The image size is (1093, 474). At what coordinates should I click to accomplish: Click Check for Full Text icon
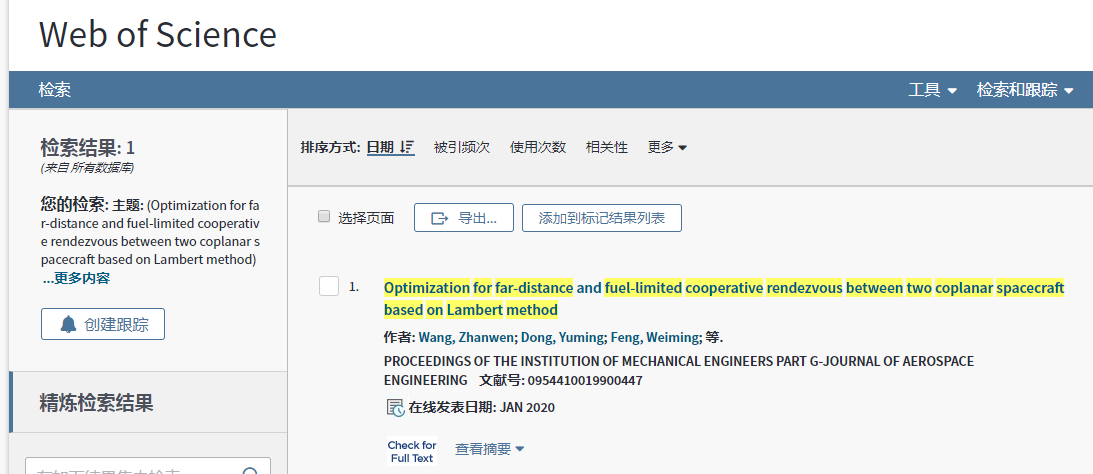click(x=411, y=452)
